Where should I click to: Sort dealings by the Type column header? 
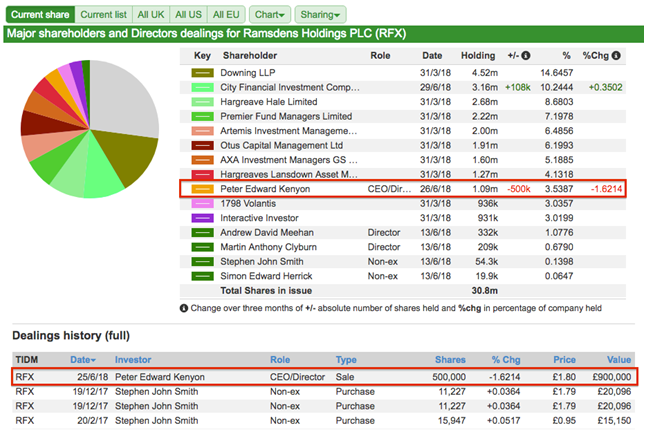click(346, 360)
